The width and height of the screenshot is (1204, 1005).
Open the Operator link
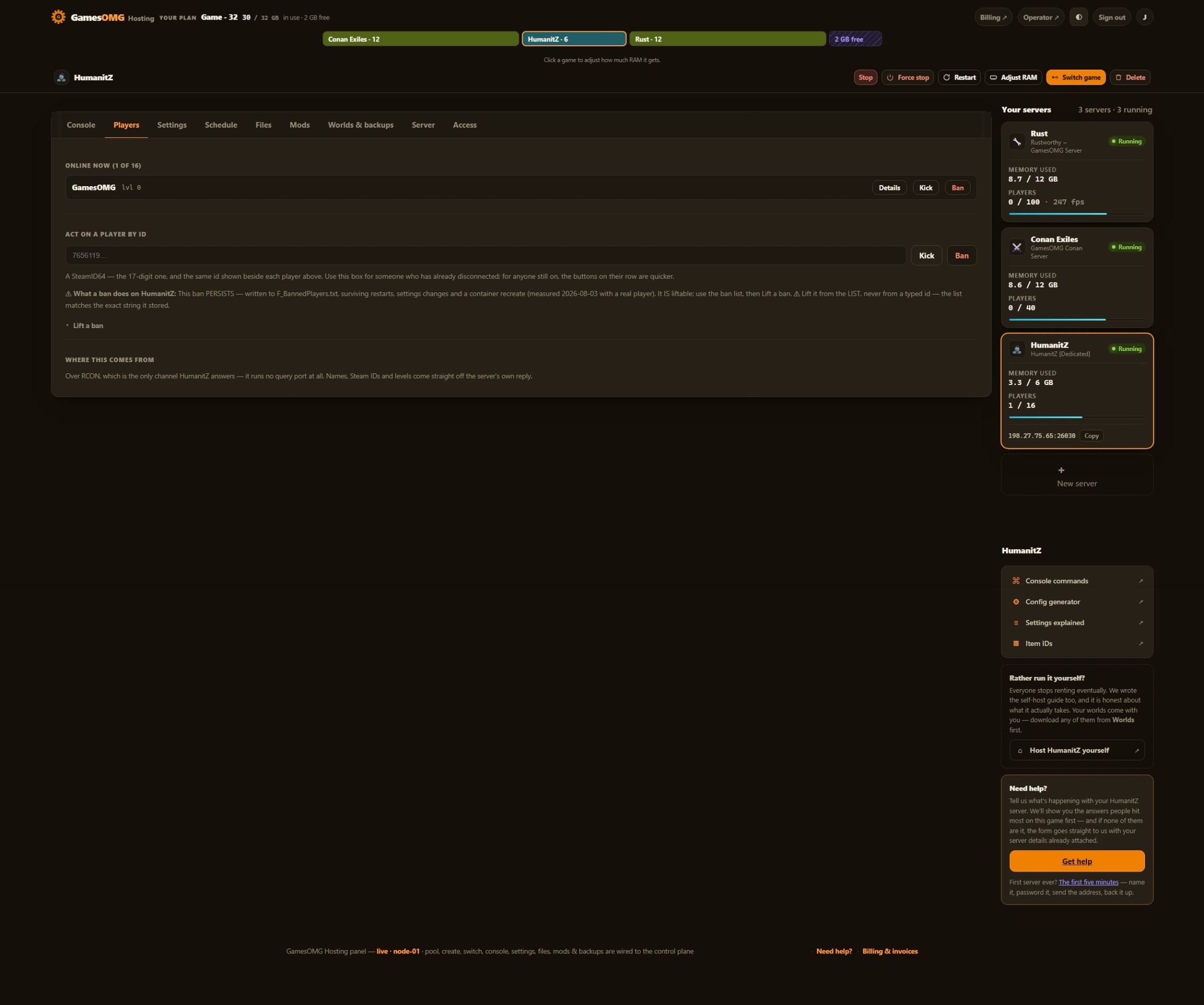pos(1041,17)
